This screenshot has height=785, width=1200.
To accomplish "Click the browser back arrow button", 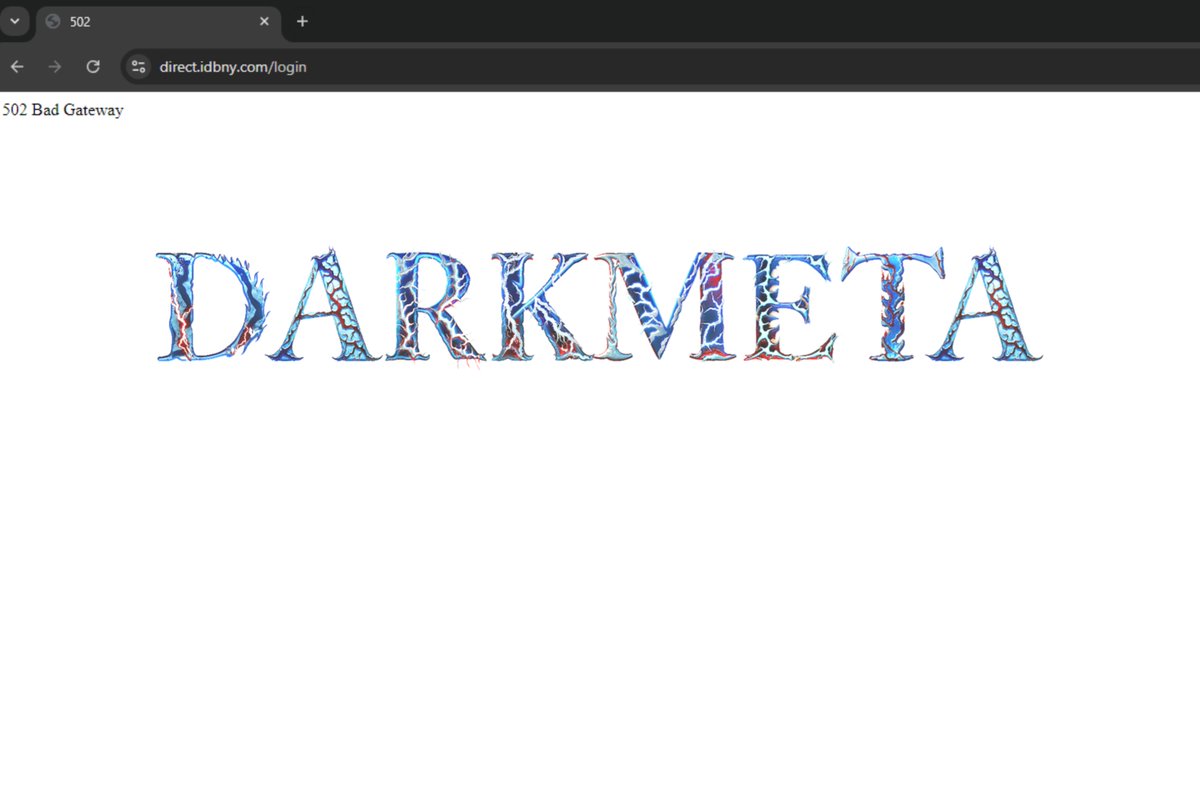I will point(16,67).
